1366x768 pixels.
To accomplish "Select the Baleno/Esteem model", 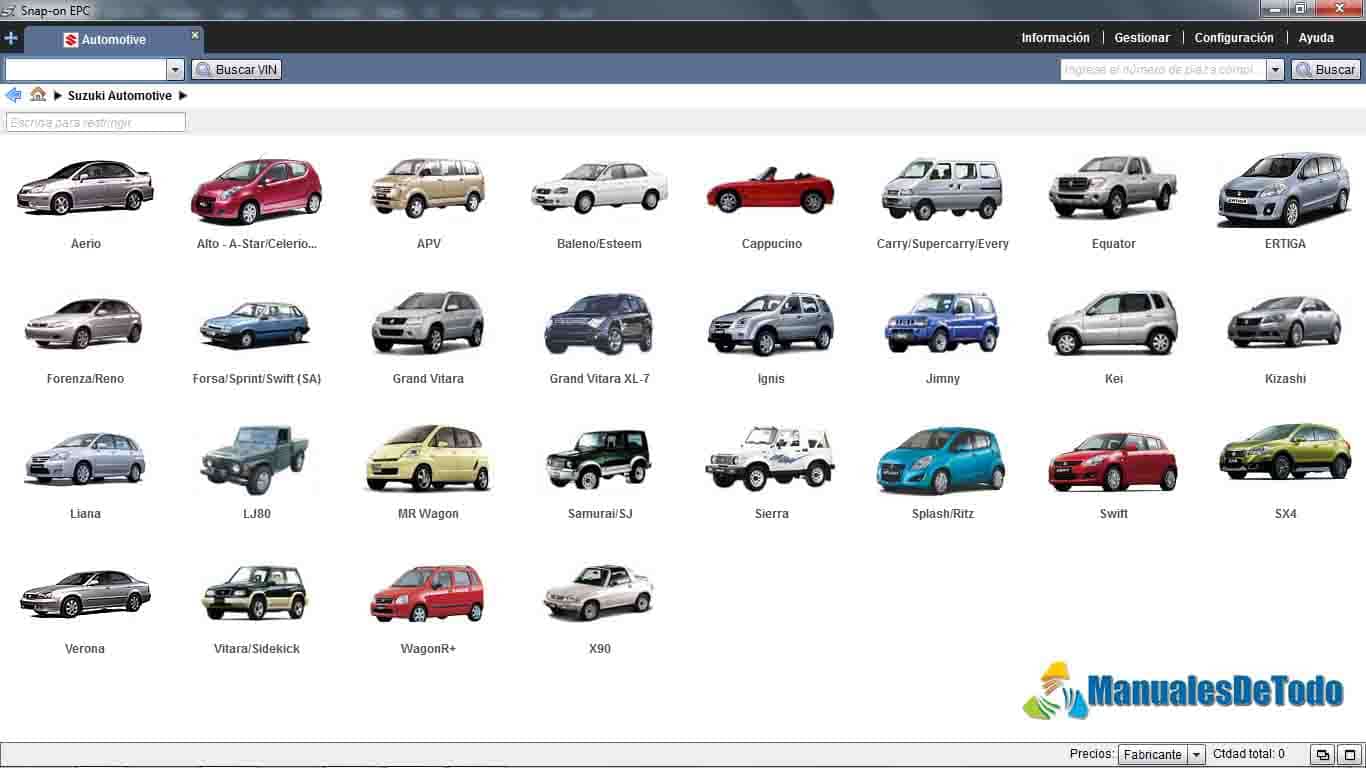I will click(599, 200).
